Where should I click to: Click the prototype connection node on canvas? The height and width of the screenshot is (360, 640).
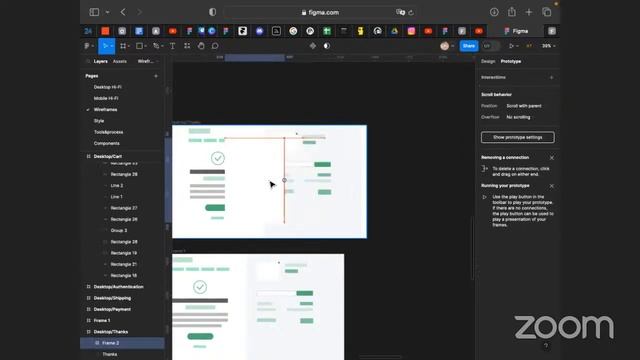(284, 180)
